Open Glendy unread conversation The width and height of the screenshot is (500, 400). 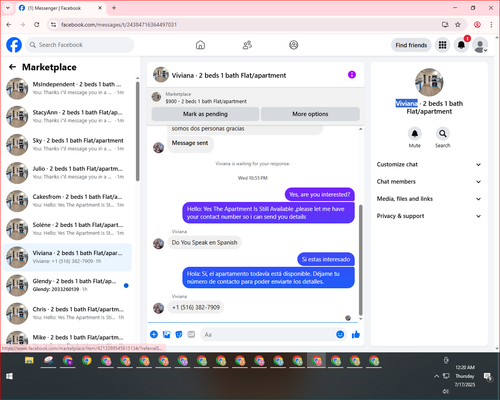(x=67, y=285)
